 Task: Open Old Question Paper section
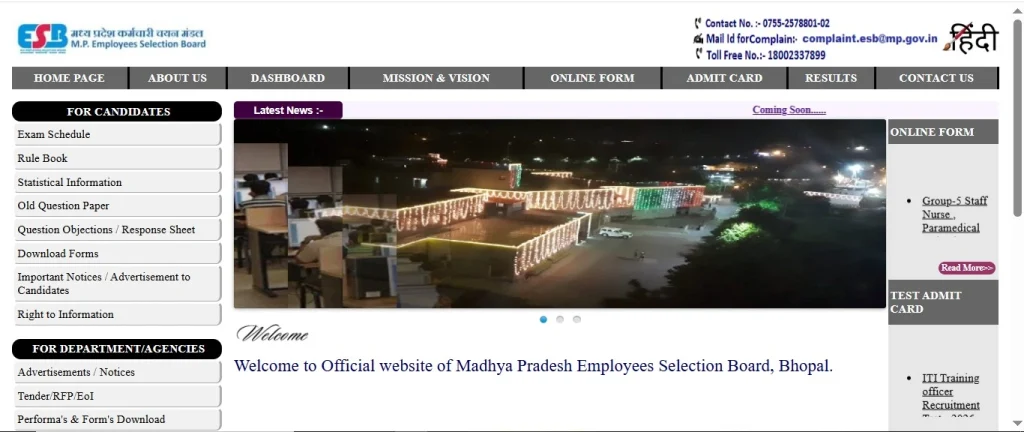click(x=116, y=206)
